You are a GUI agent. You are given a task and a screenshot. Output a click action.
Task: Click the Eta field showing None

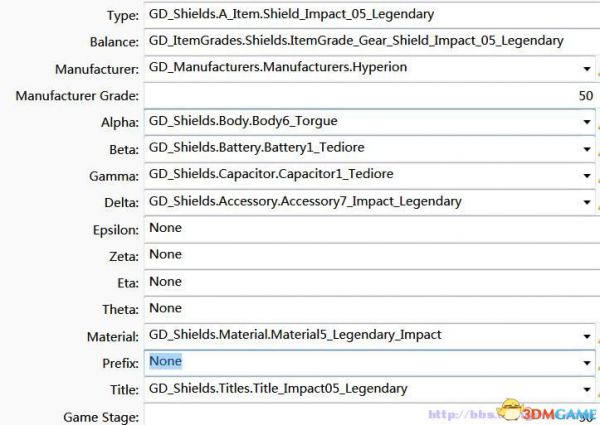(372, 283)
